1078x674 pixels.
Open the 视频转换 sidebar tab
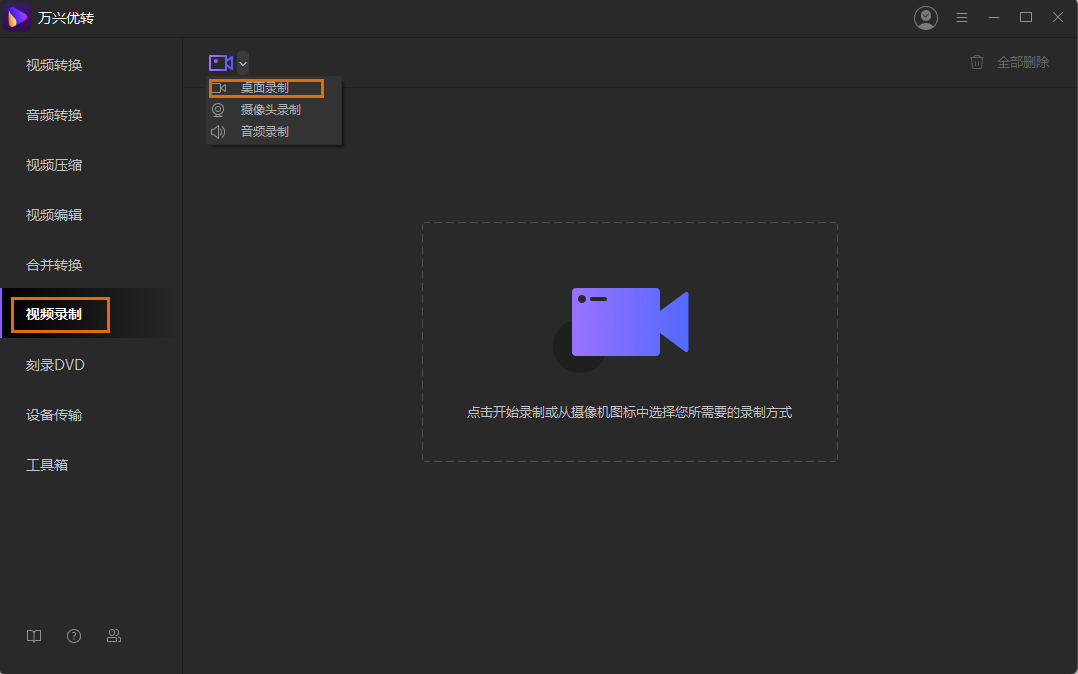(54, 65)
